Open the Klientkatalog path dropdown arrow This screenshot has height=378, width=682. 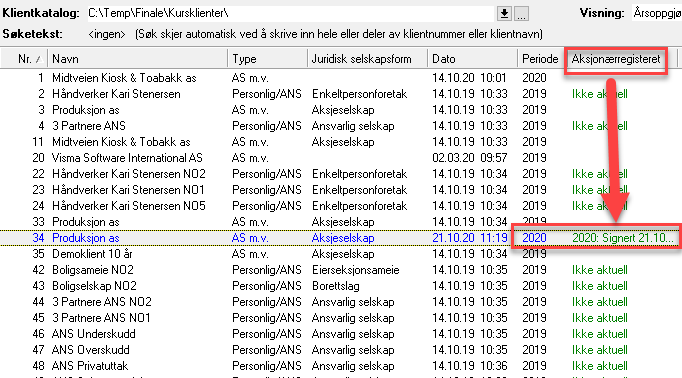[504, 14]
